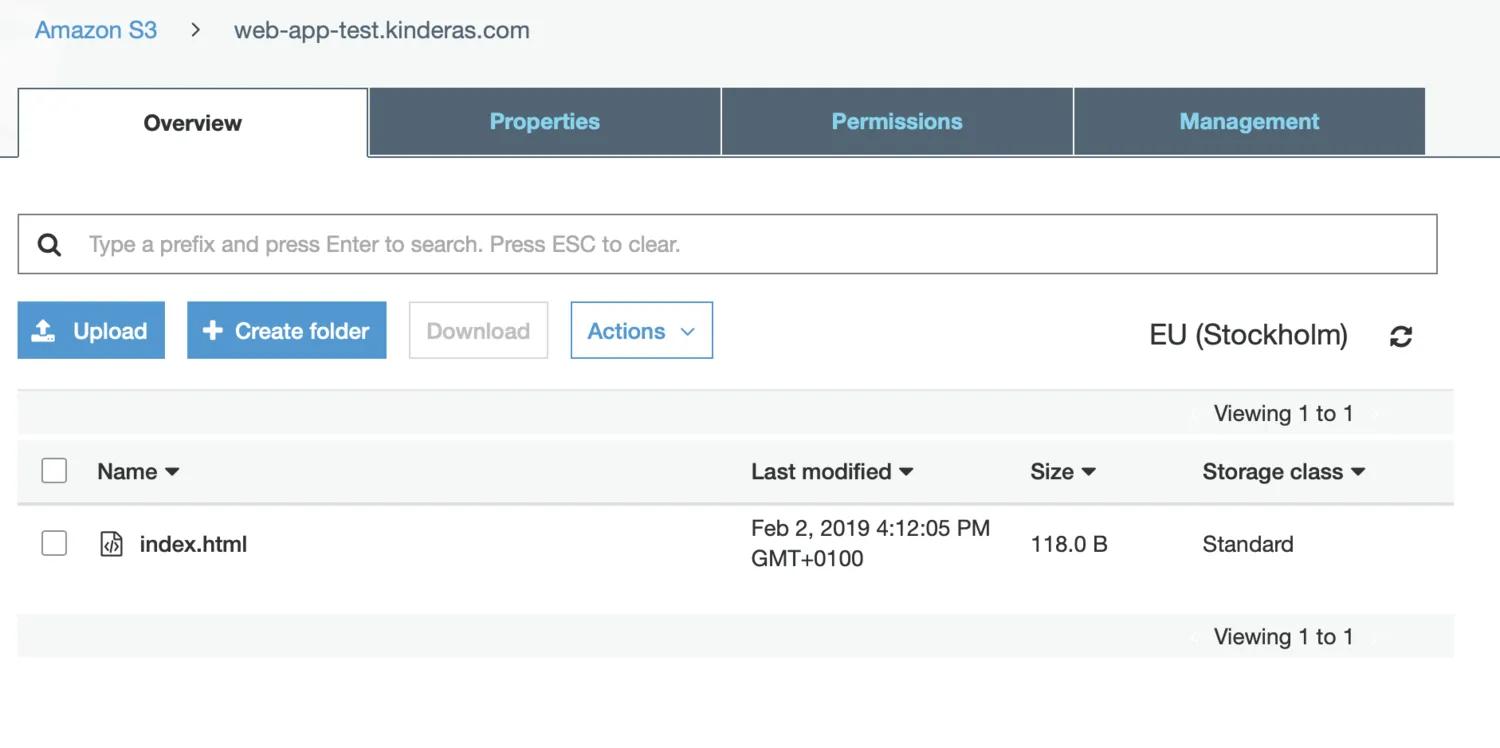This screenshot has width=1500, height=748.
Task: Expand the Last modified sort control
Action: (x=906, y=471)
